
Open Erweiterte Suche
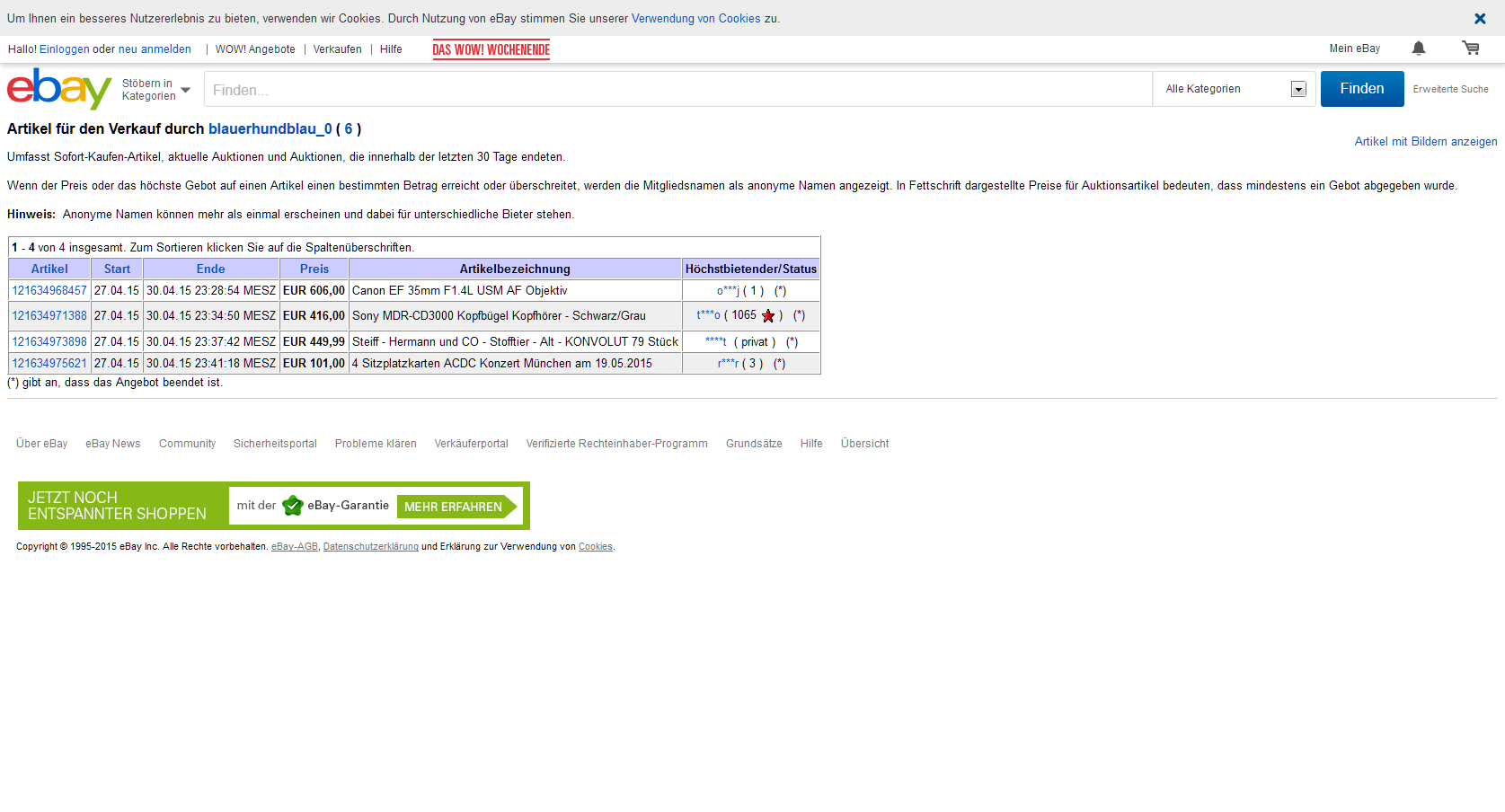1450,90
